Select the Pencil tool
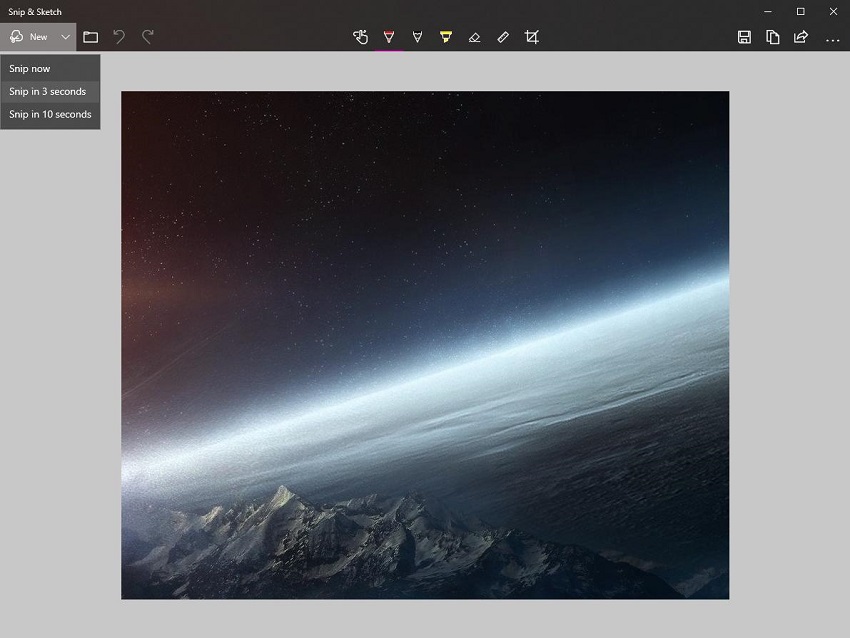This screenshot has width=850, height=638. coord(417,37)
